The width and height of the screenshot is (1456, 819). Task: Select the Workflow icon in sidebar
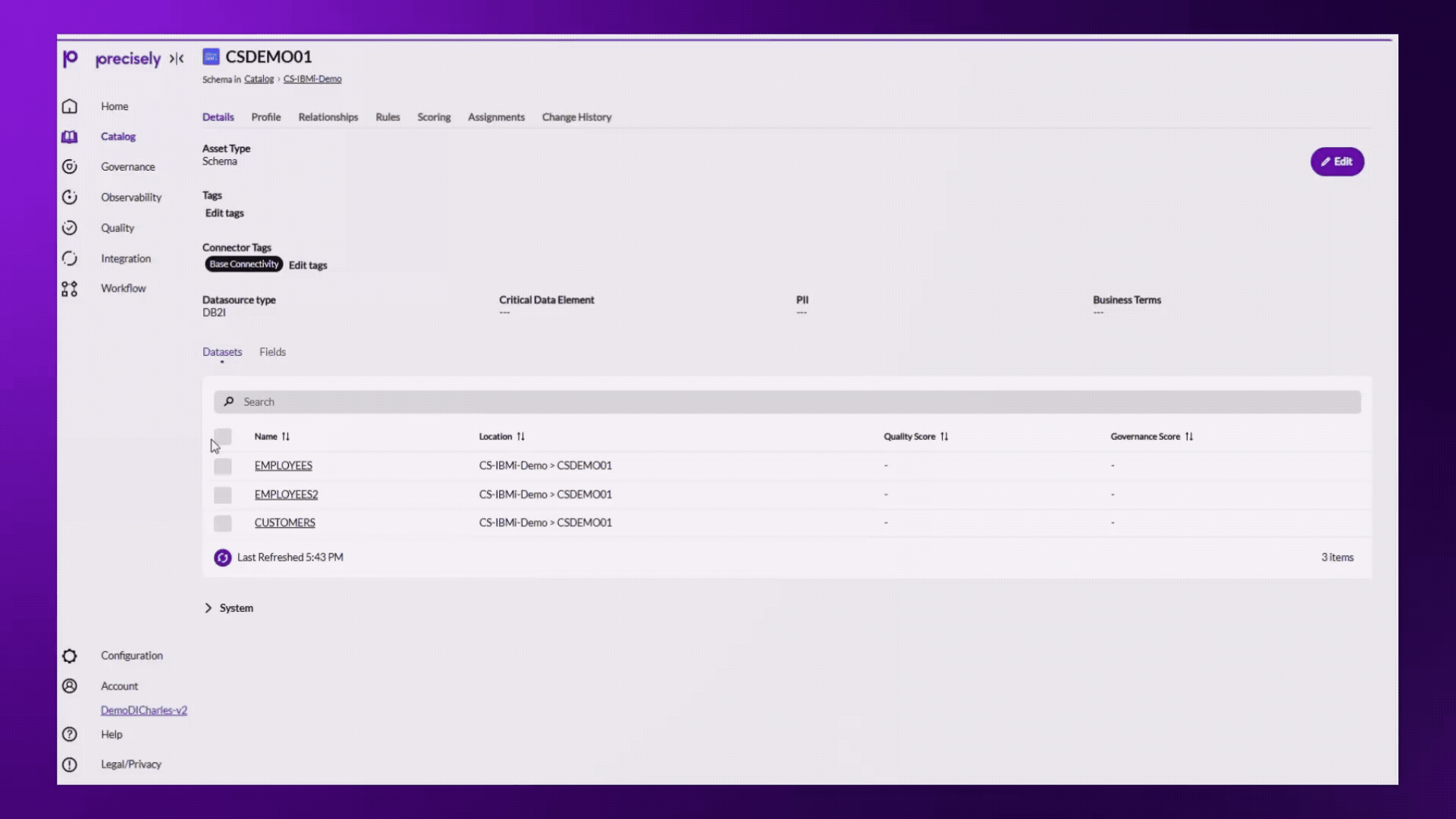[69, 288]
